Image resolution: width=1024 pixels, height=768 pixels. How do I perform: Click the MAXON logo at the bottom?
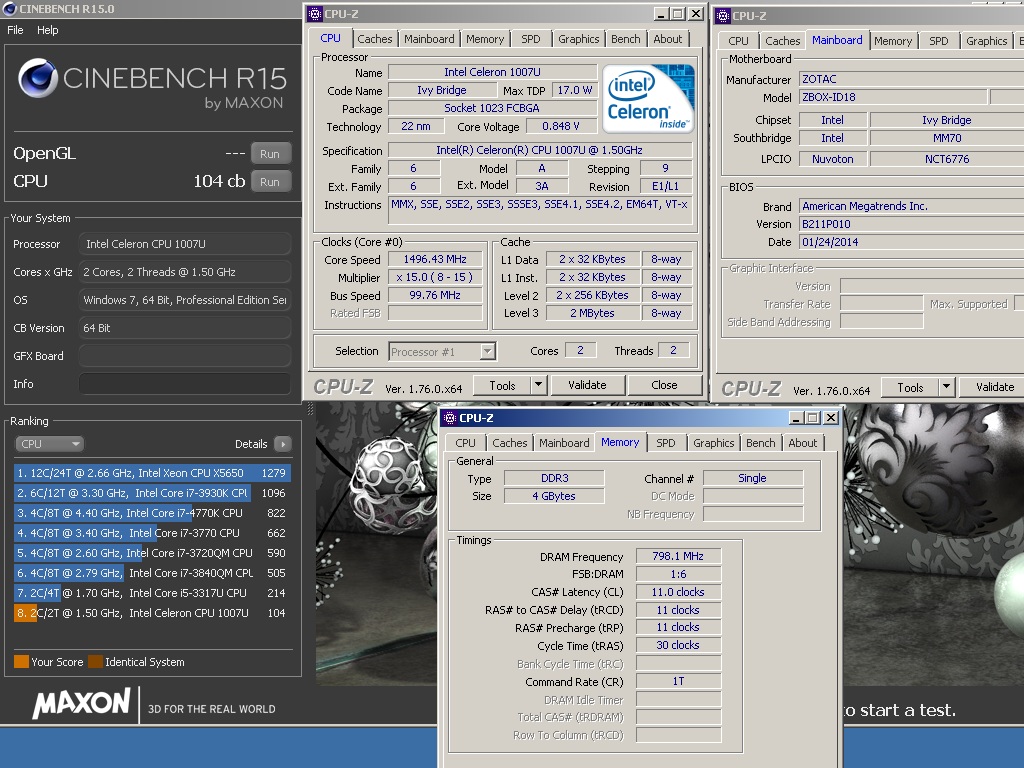pyautogui.click(x=82, y=704)
